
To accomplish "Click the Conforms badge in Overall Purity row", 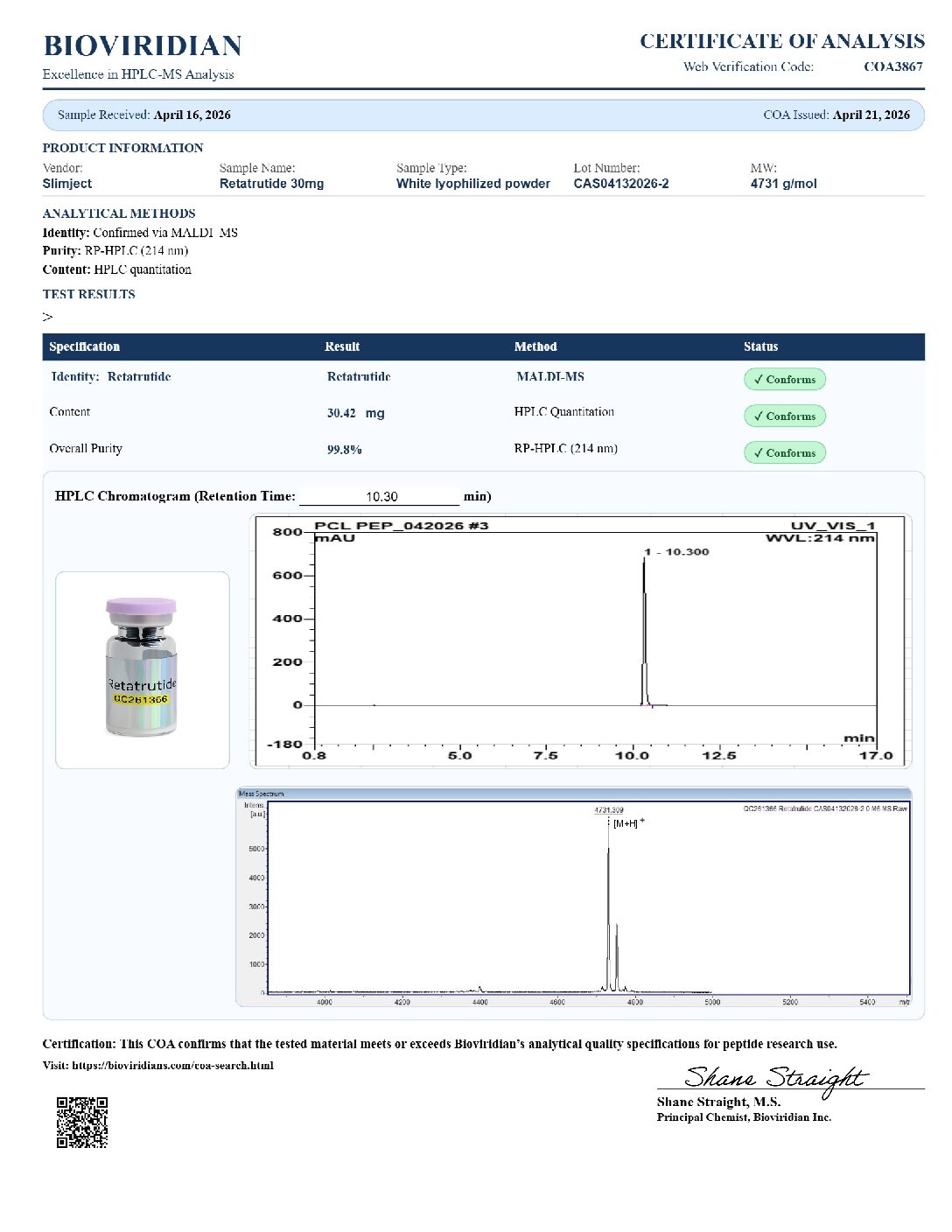I will coord(785,452).
